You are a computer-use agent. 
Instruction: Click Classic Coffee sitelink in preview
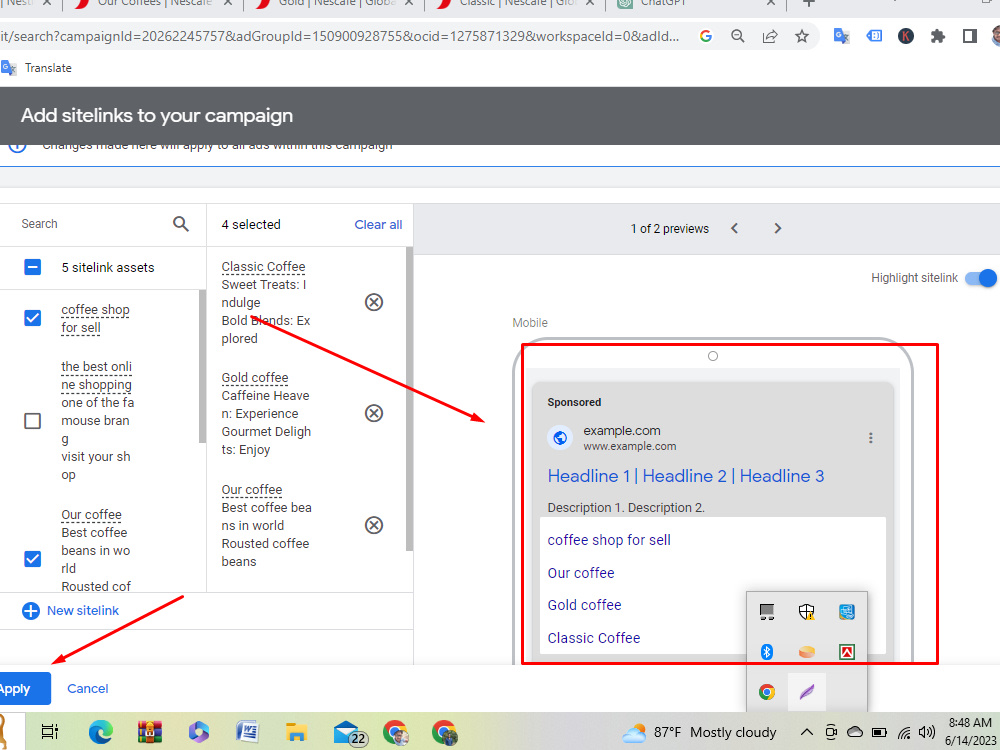pyautogui.click(x=594, y=638)
